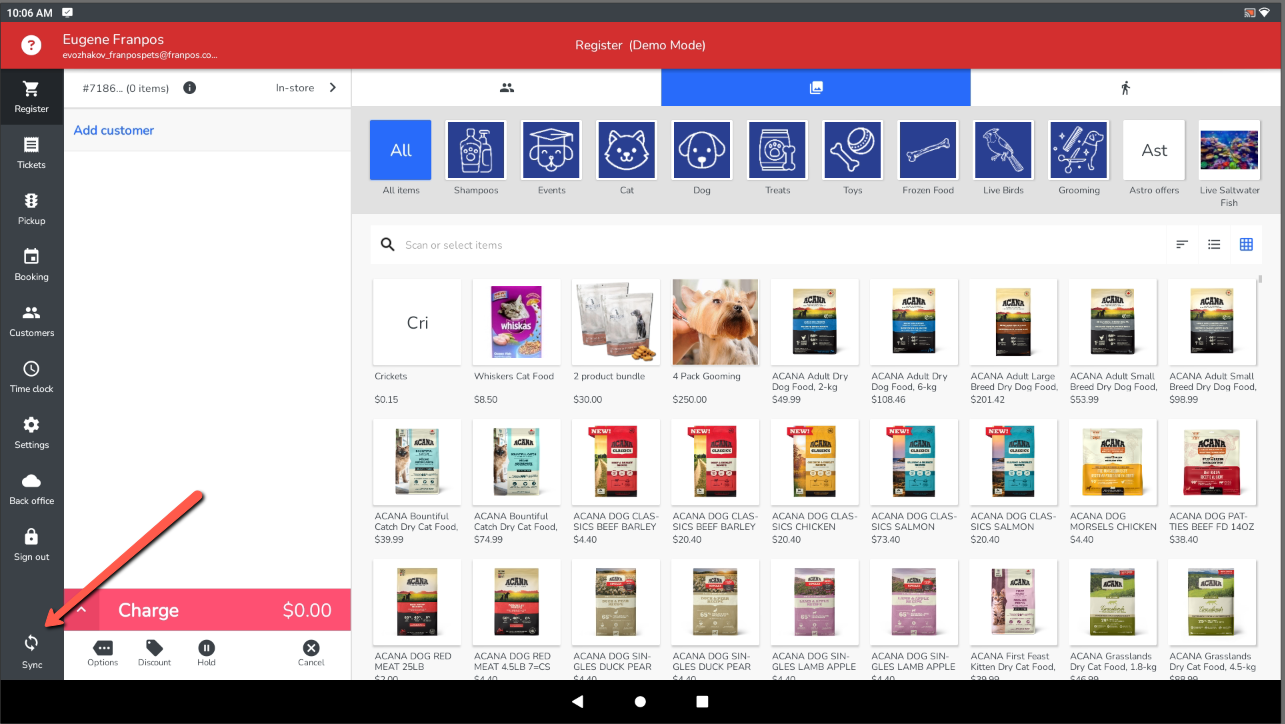Expand the cart with the Charge chevron
Viewport: 1285px width, 724px height.
(x=82, y=610)
